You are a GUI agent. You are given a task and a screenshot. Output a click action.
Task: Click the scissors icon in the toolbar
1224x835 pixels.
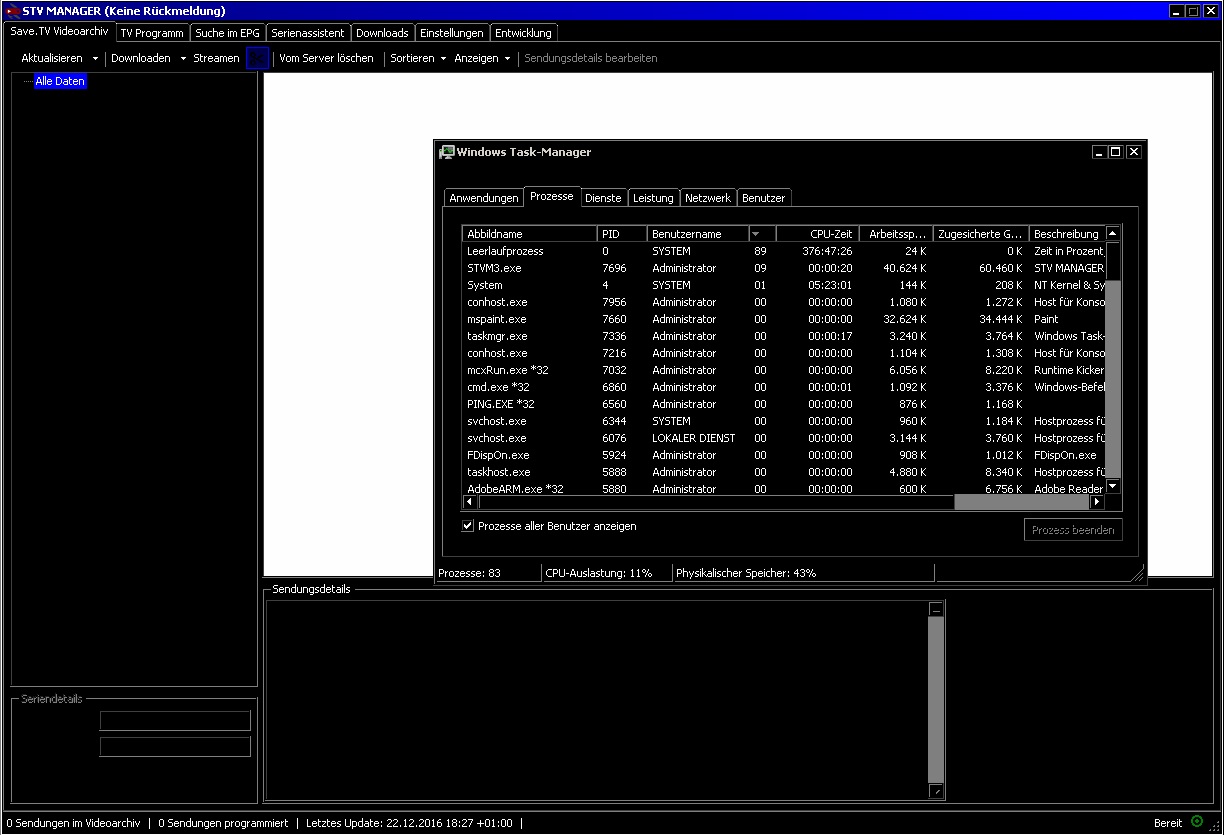pyautogui.click(x=258, y=58)
